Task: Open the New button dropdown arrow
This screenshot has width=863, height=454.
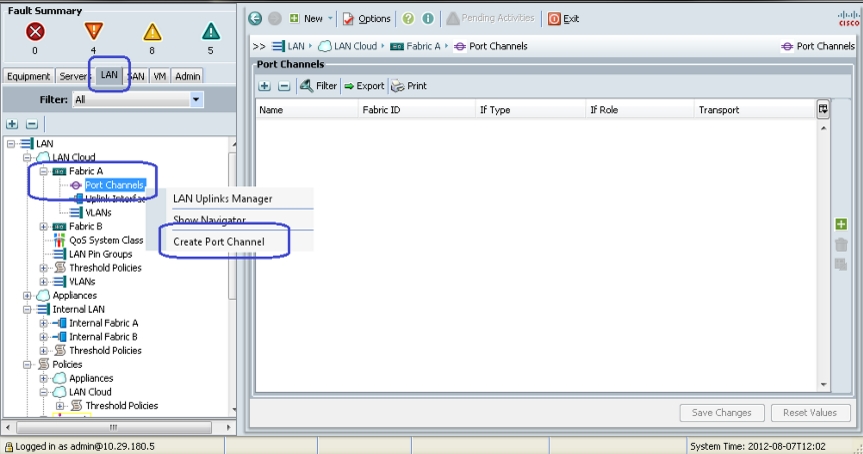Action: pyautogui.click(x=330, y=18)
